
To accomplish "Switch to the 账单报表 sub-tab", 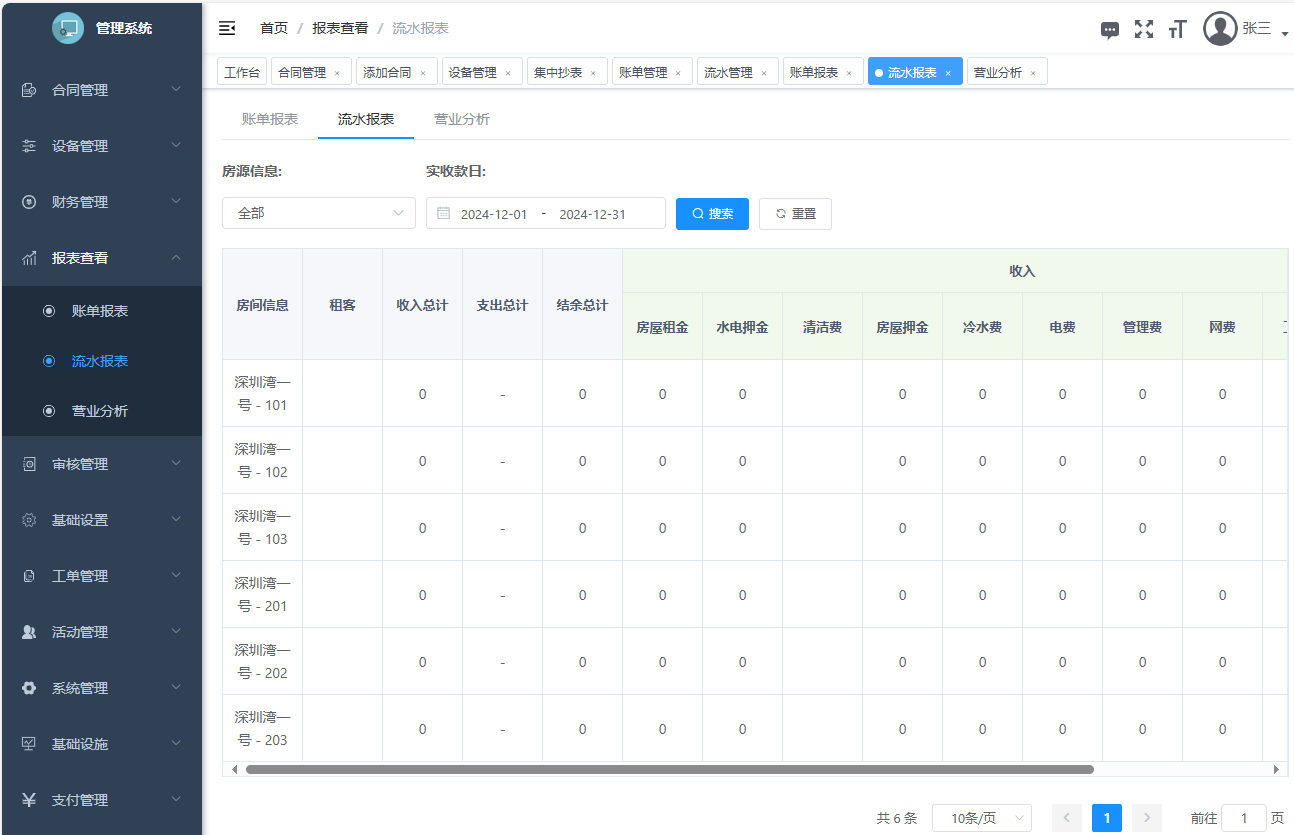I will [x=270, y=119].
